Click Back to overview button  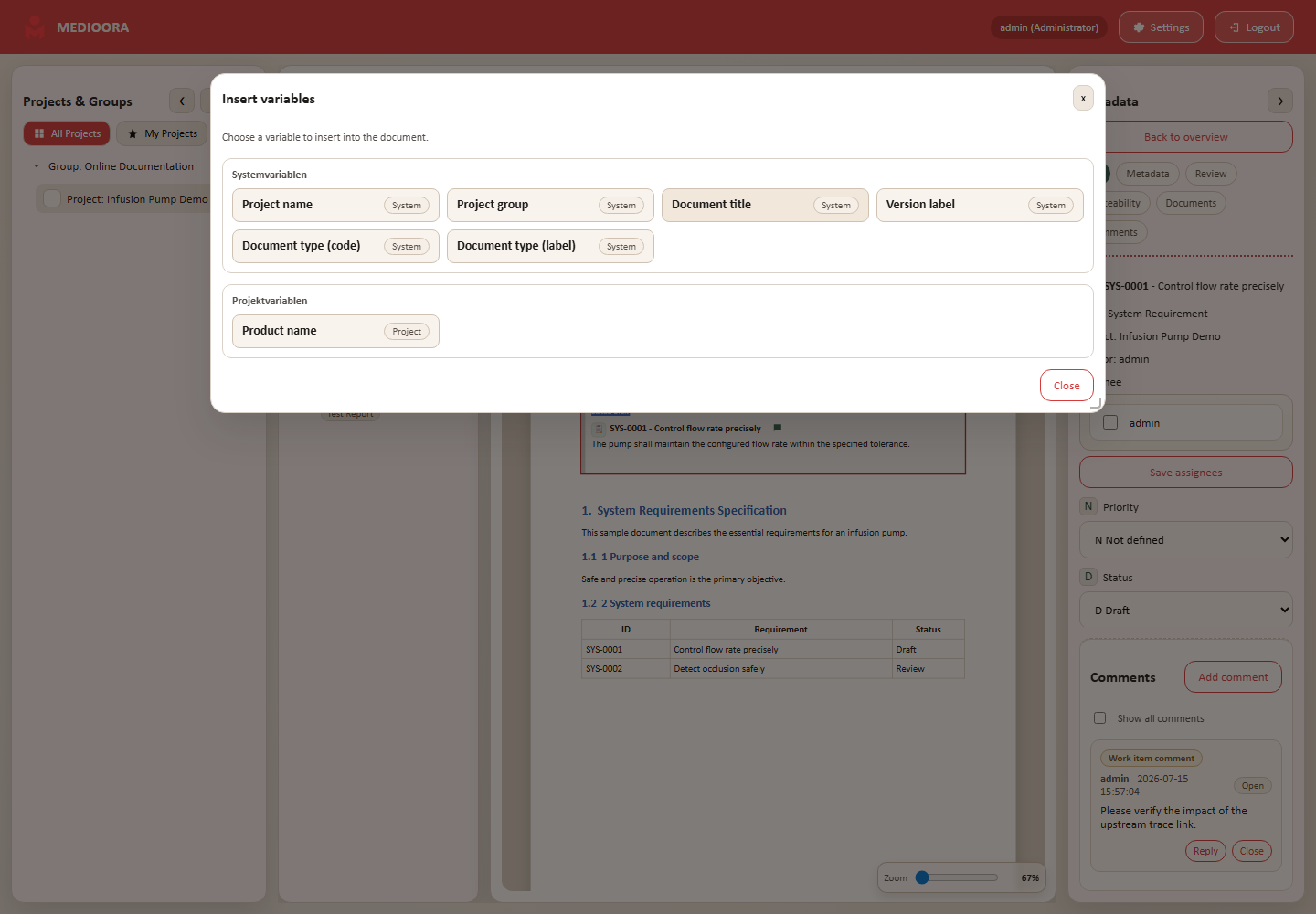tap(1186, 137)
